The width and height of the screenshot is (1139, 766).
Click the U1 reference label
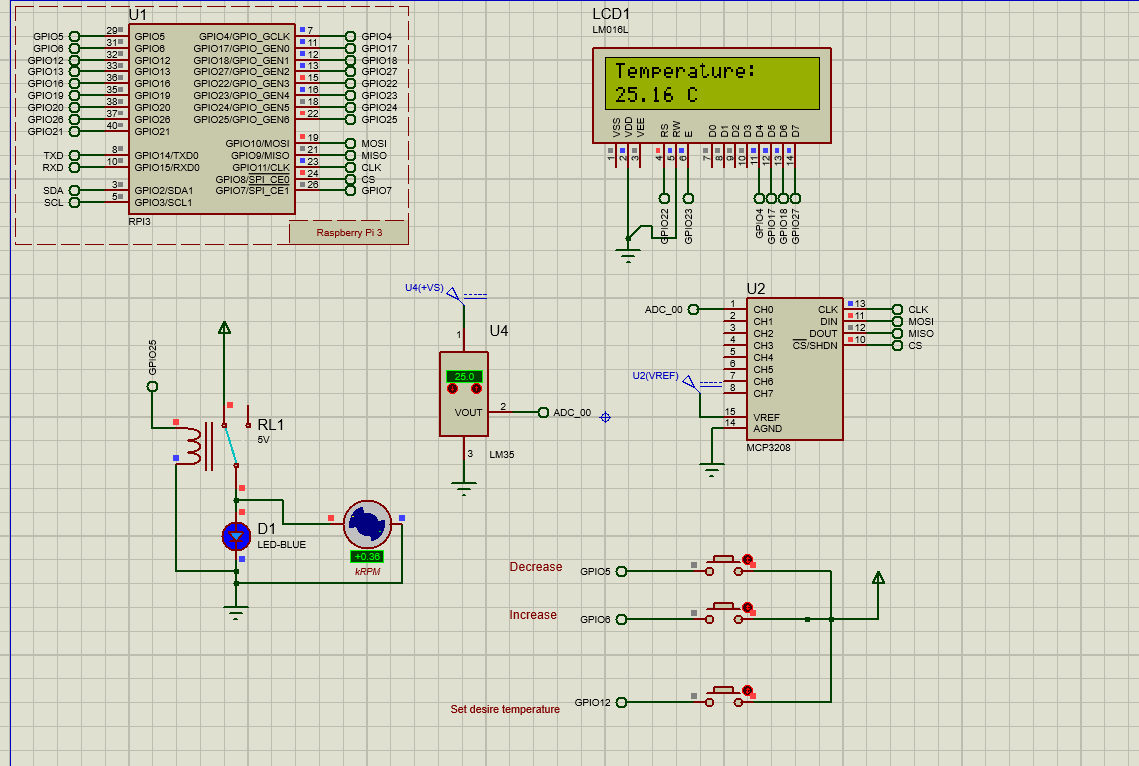click(x=137, y=15)
